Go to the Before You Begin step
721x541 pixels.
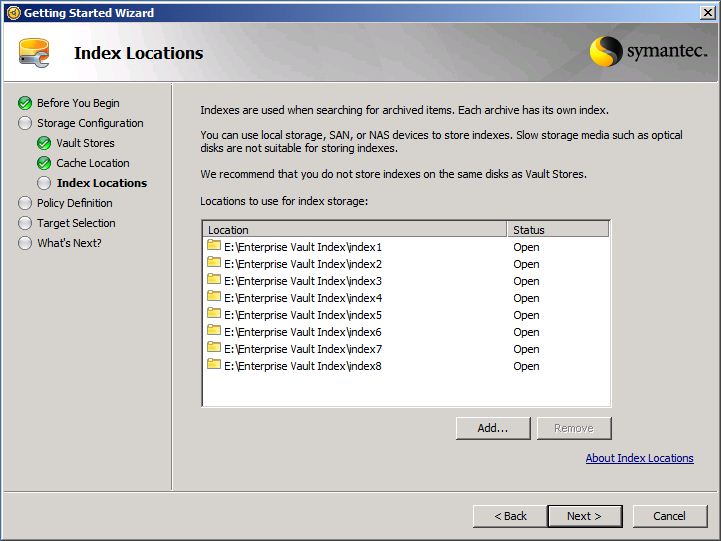[x=78, y=103]
